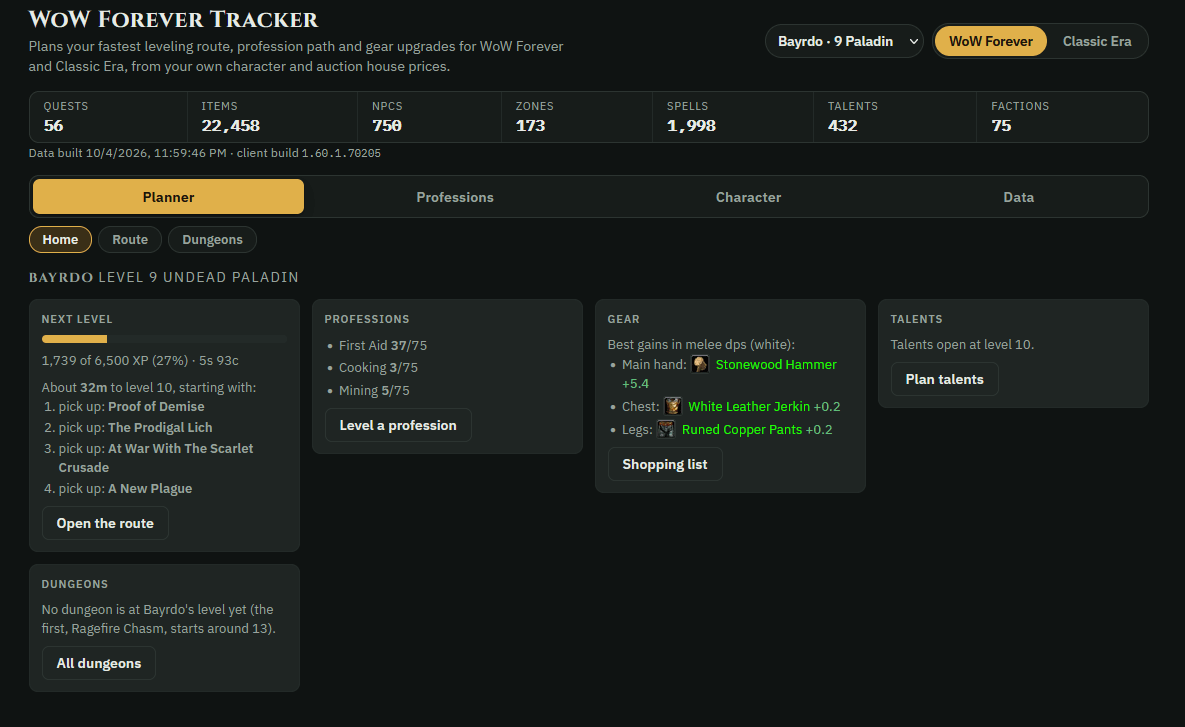Open the Professions tab
This screenshot has height=727, width=1185.
(455, 196)
